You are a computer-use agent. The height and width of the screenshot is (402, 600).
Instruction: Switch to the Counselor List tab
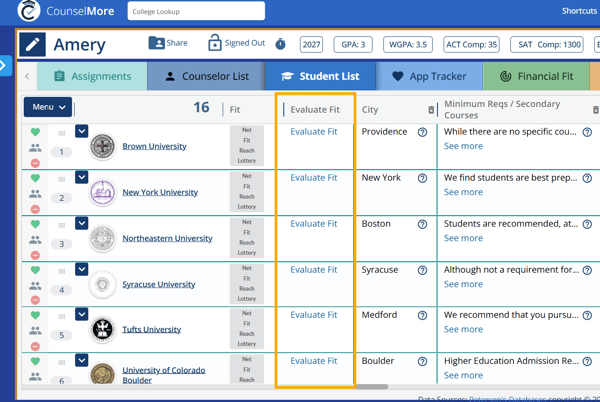(206, 76)
